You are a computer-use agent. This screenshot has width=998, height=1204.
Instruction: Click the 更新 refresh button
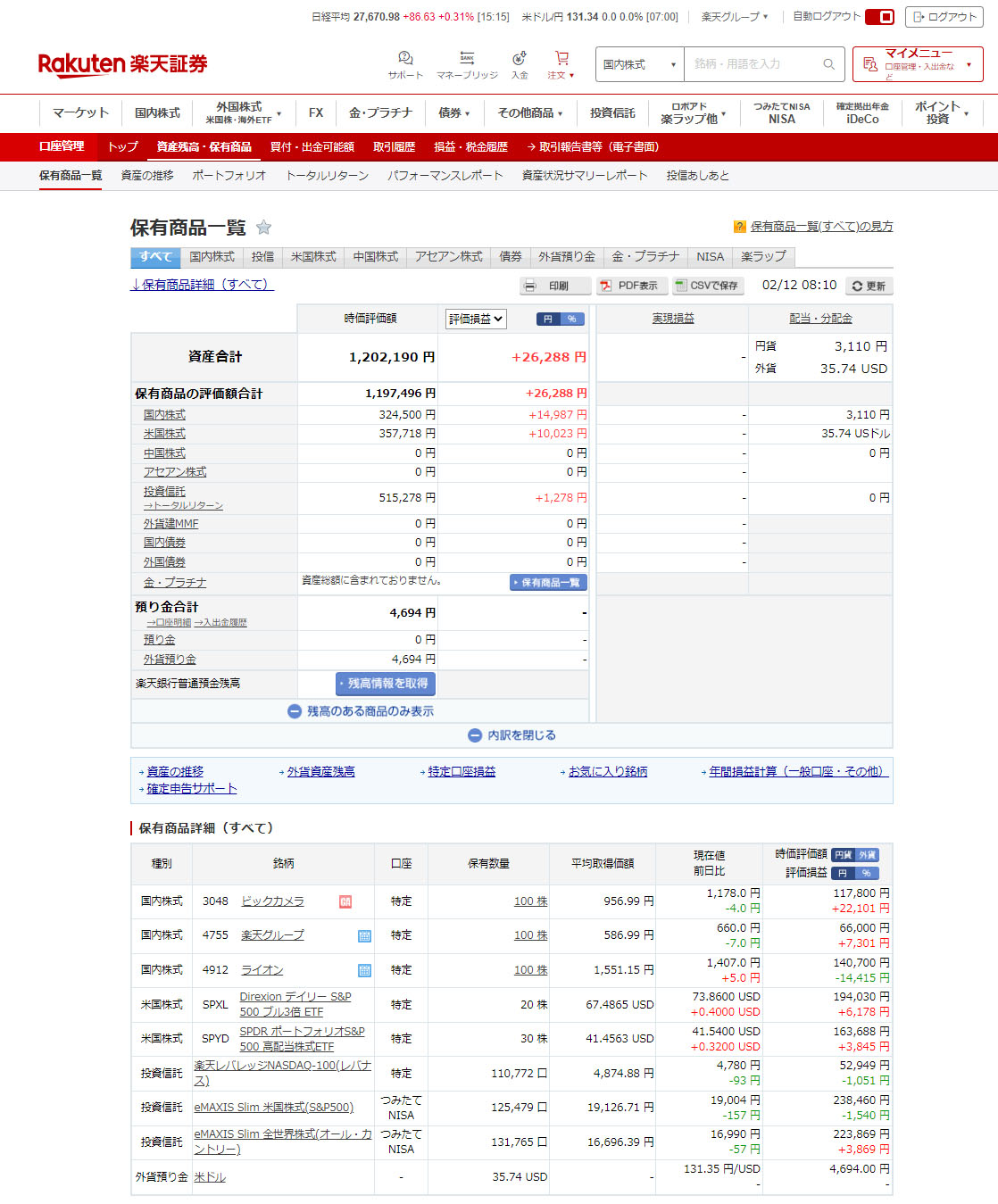869,286
